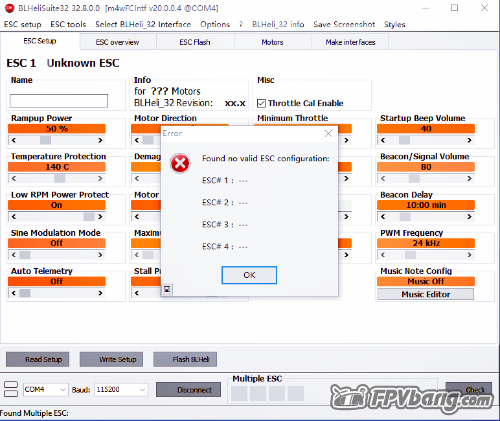
Task: Increase Temperature Protection with right arrow
Action: coord(100,178)
